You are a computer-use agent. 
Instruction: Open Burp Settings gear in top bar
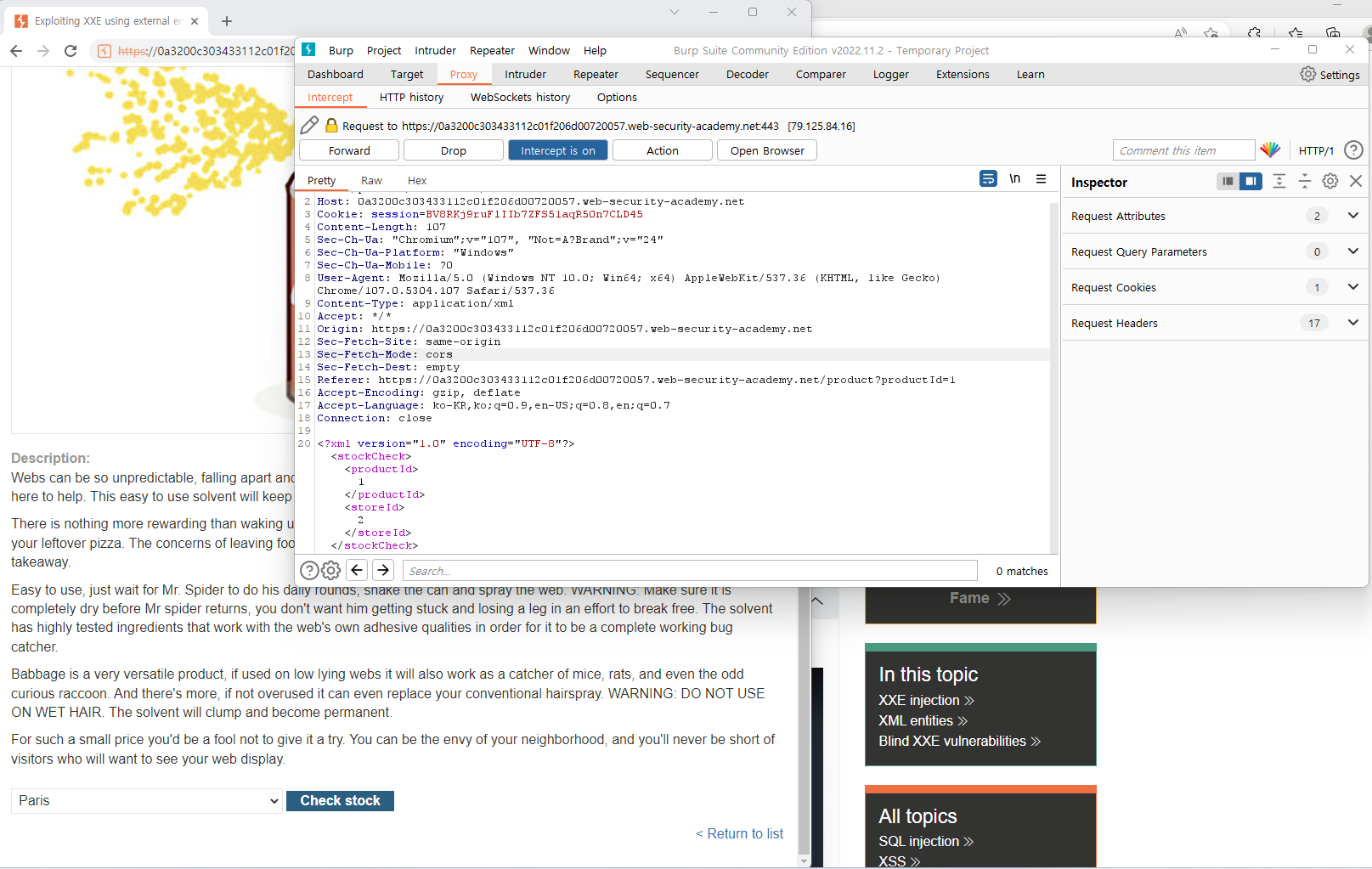1308,75
